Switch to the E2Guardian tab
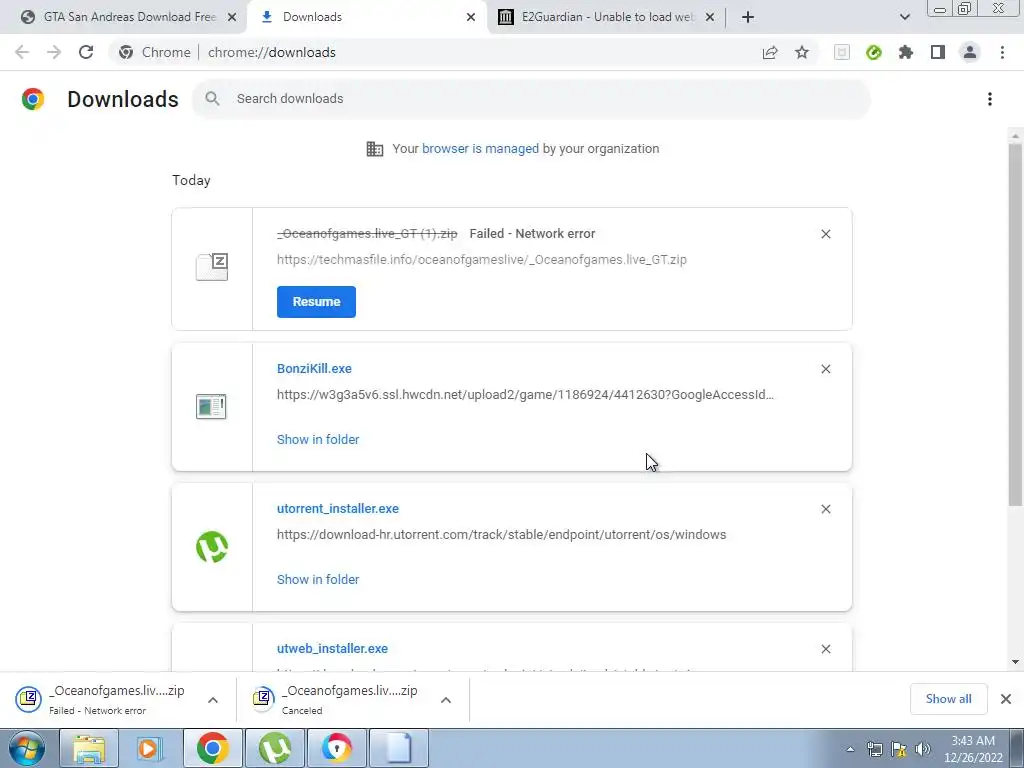Screen dimensions: 1024x768 (606, 17)
